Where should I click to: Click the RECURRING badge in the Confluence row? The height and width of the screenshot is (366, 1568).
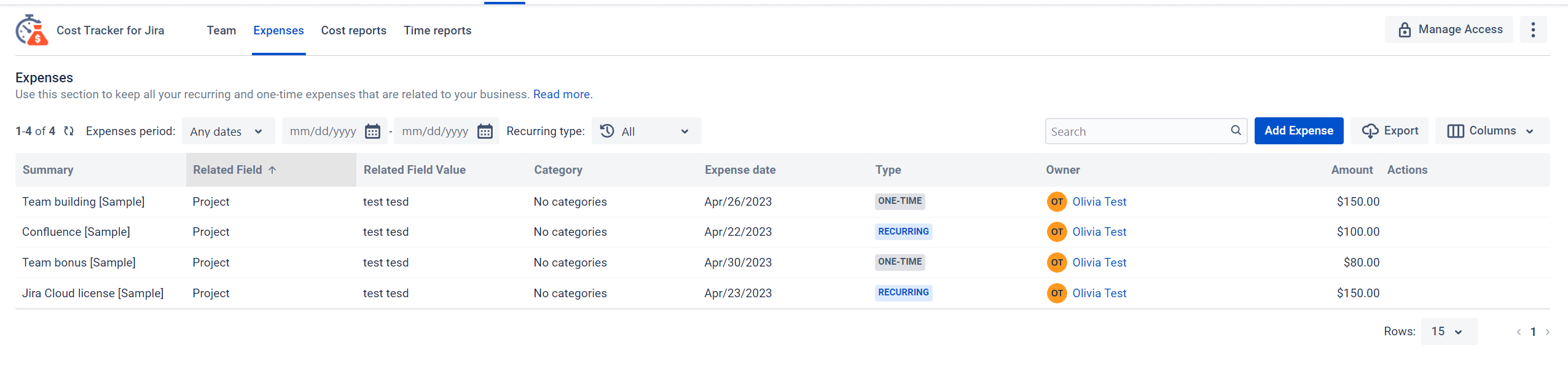[x=903, y=232]
